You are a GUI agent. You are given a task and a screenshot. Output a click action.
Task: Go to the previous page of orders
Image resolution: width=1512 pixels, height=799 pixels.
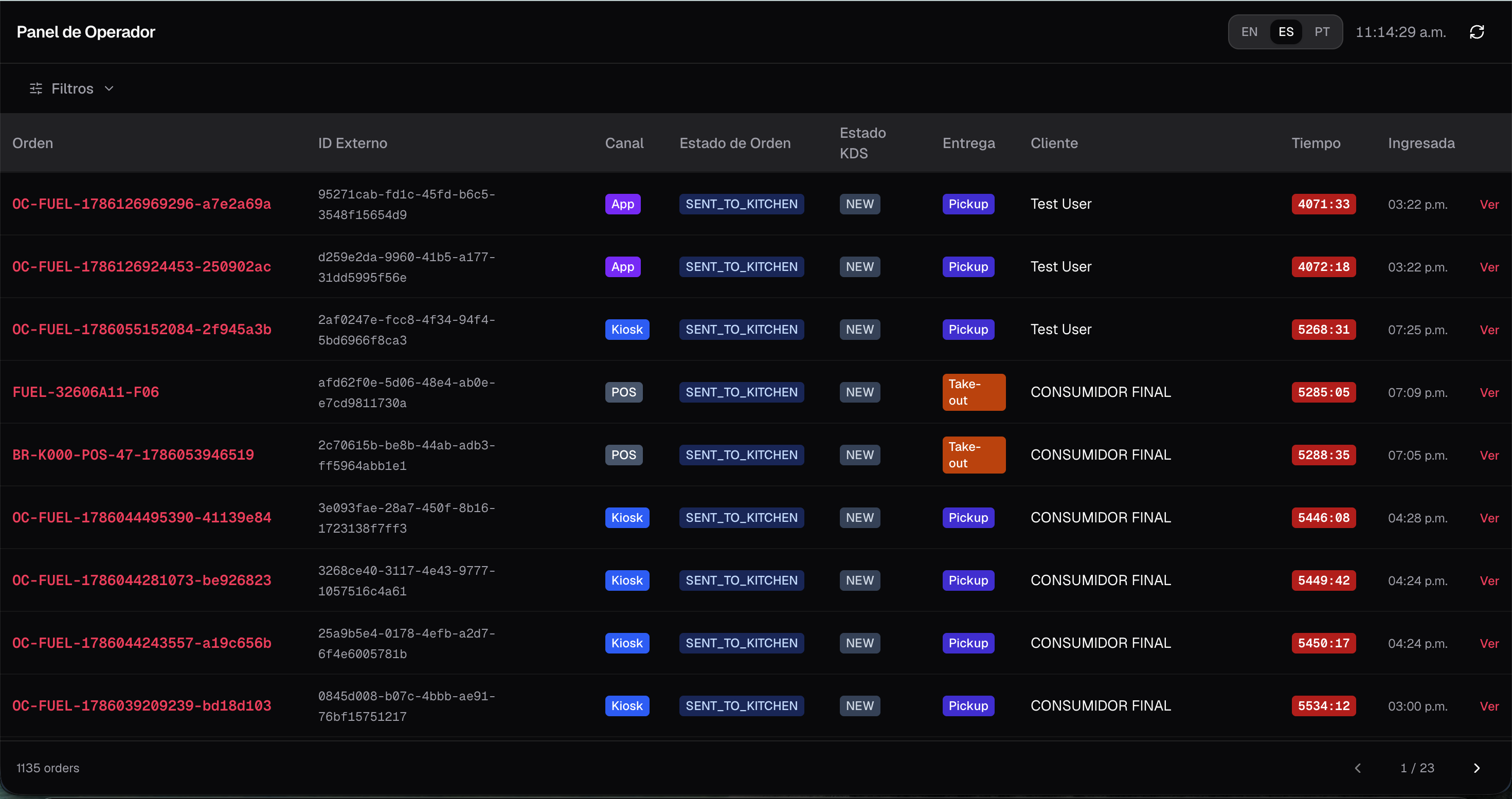point(1357,768)
